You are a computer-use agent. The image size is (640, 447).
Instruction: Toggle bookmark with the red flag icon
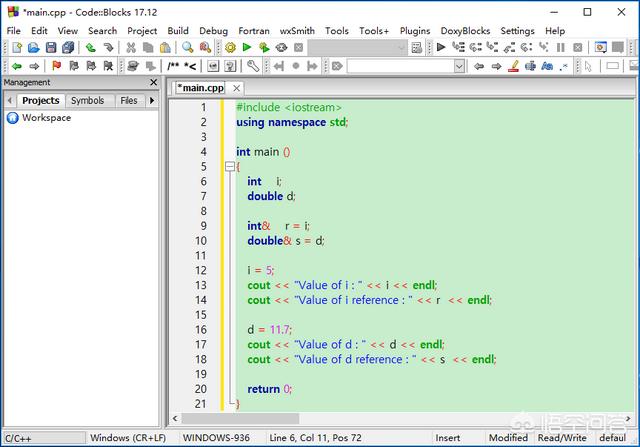[56, 66]
